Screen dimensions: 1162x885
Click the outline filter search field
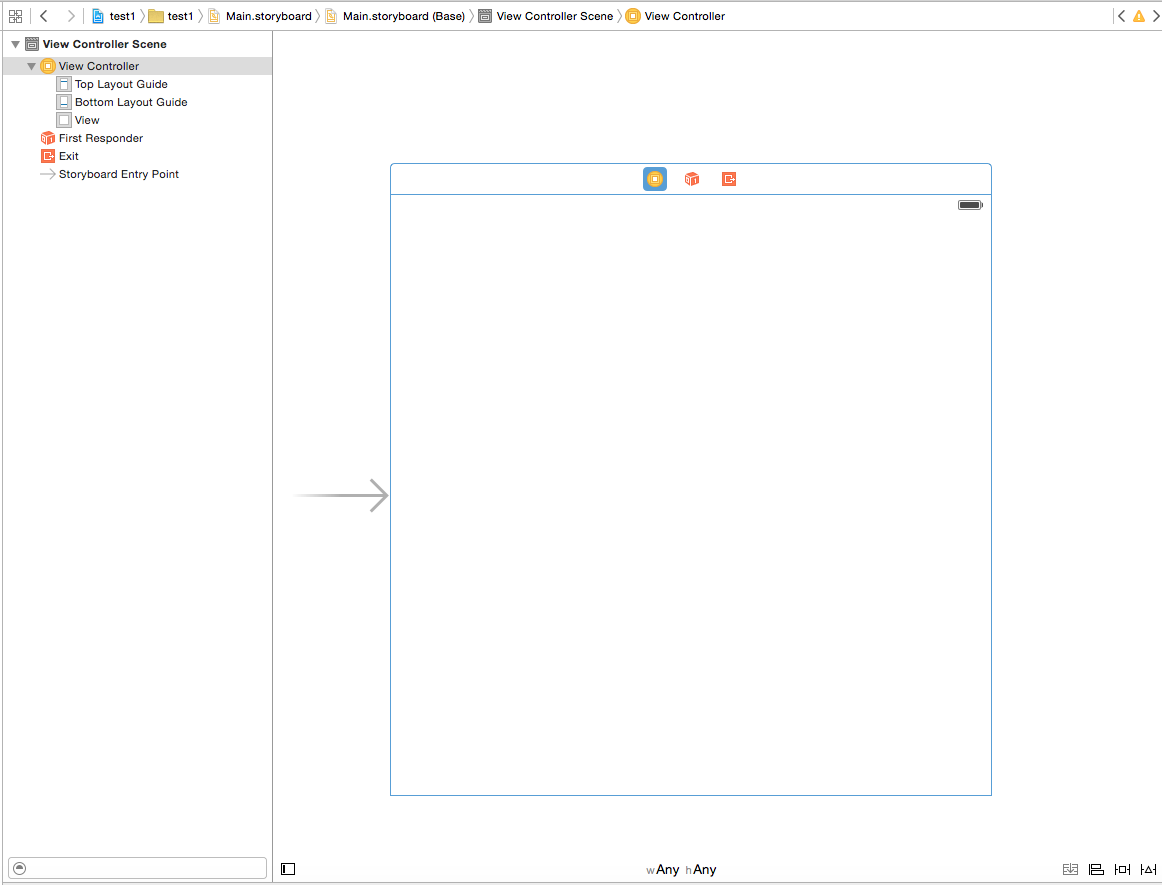[x=138, y=868]
